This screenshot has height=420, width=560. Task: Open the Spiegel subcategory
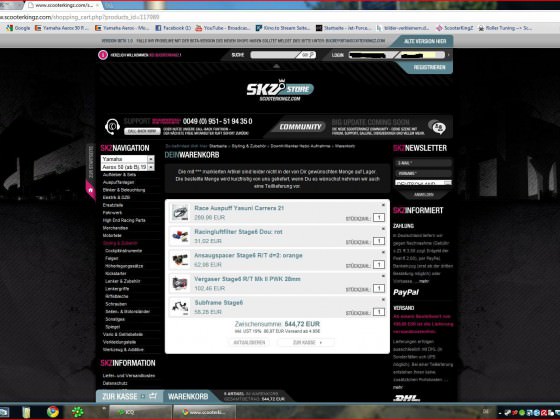pyautogui.click(x=112, y=326)
